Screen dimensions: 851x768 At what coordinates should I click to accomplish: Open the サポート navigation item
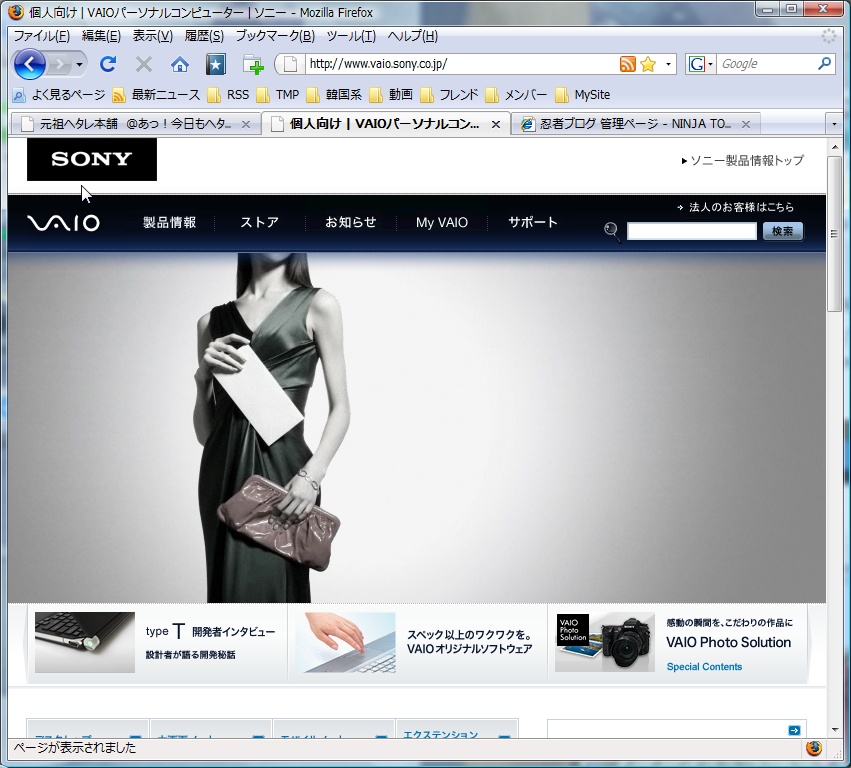[x=532, y=223]
